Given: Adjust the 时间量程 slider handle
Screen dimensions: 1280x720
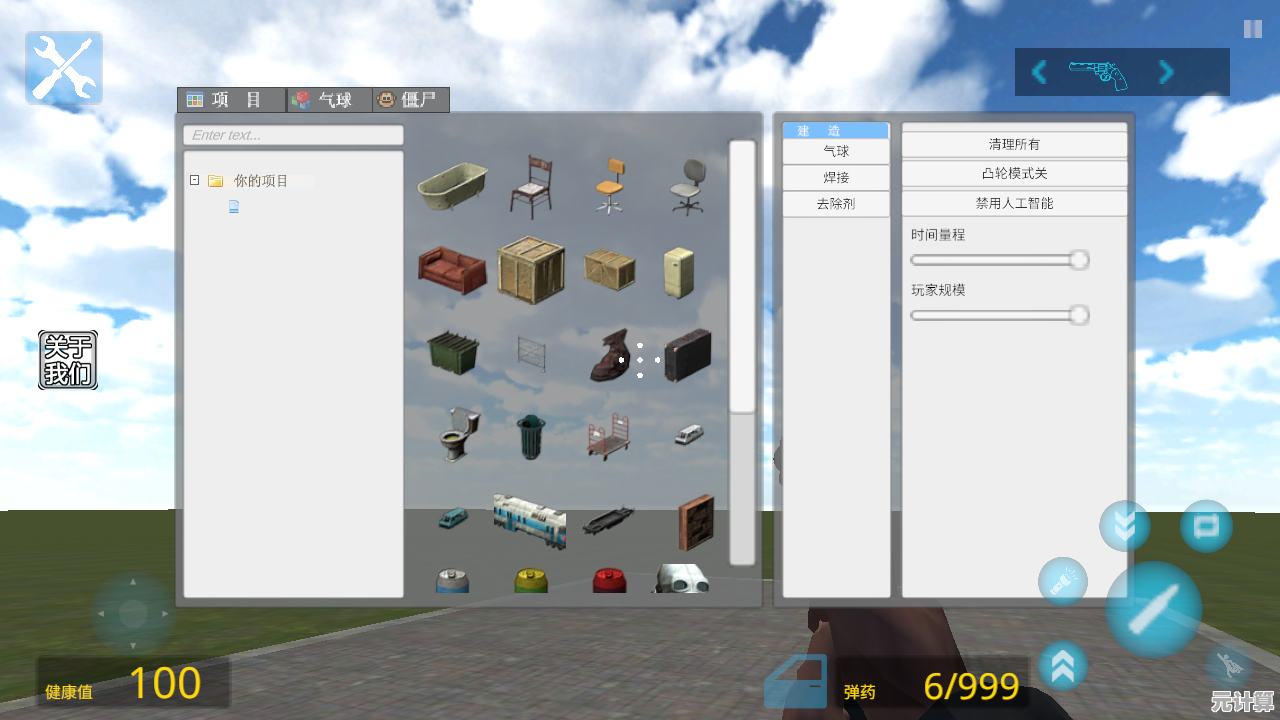Looking at the screenshot, I should click(x=1078, y=260).
